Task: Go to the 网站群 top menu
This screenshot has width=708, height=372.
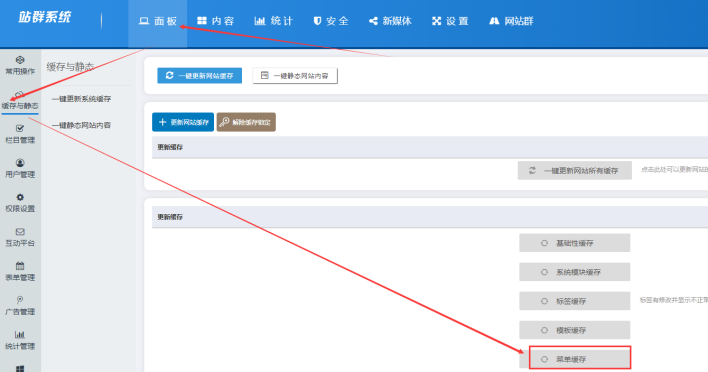Action: coord(512,21)
